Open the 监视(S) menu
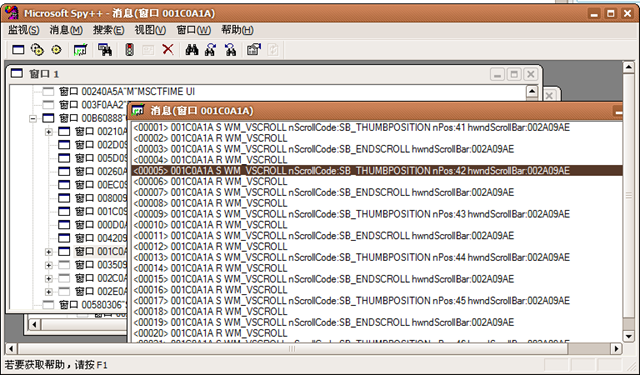 point(24,30)
